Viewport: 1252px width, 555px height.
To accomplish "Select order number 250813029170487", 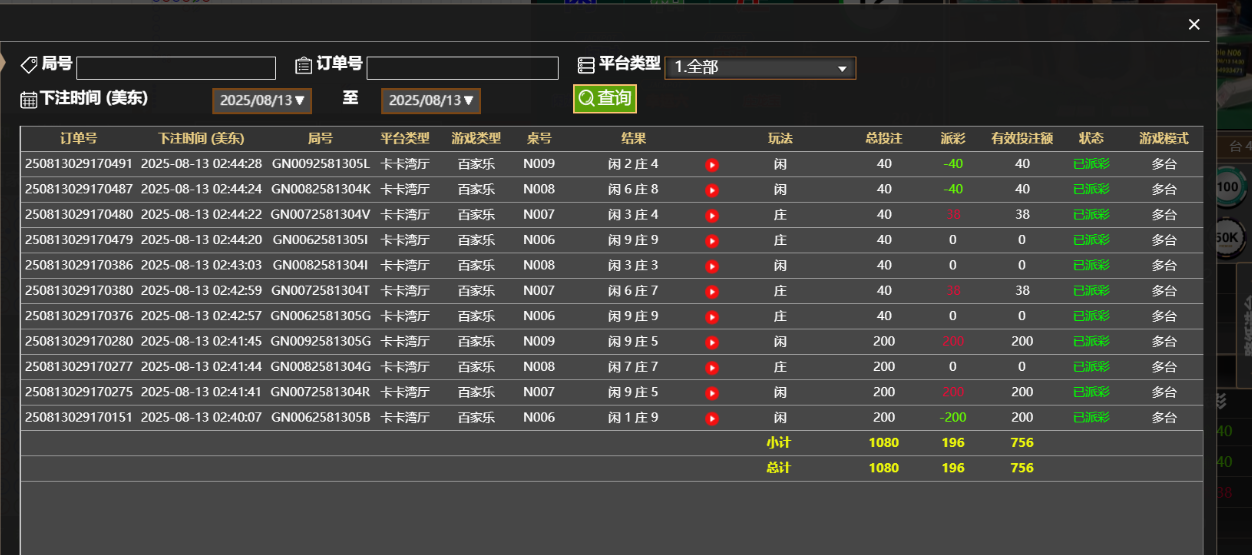I will (78, 189).
